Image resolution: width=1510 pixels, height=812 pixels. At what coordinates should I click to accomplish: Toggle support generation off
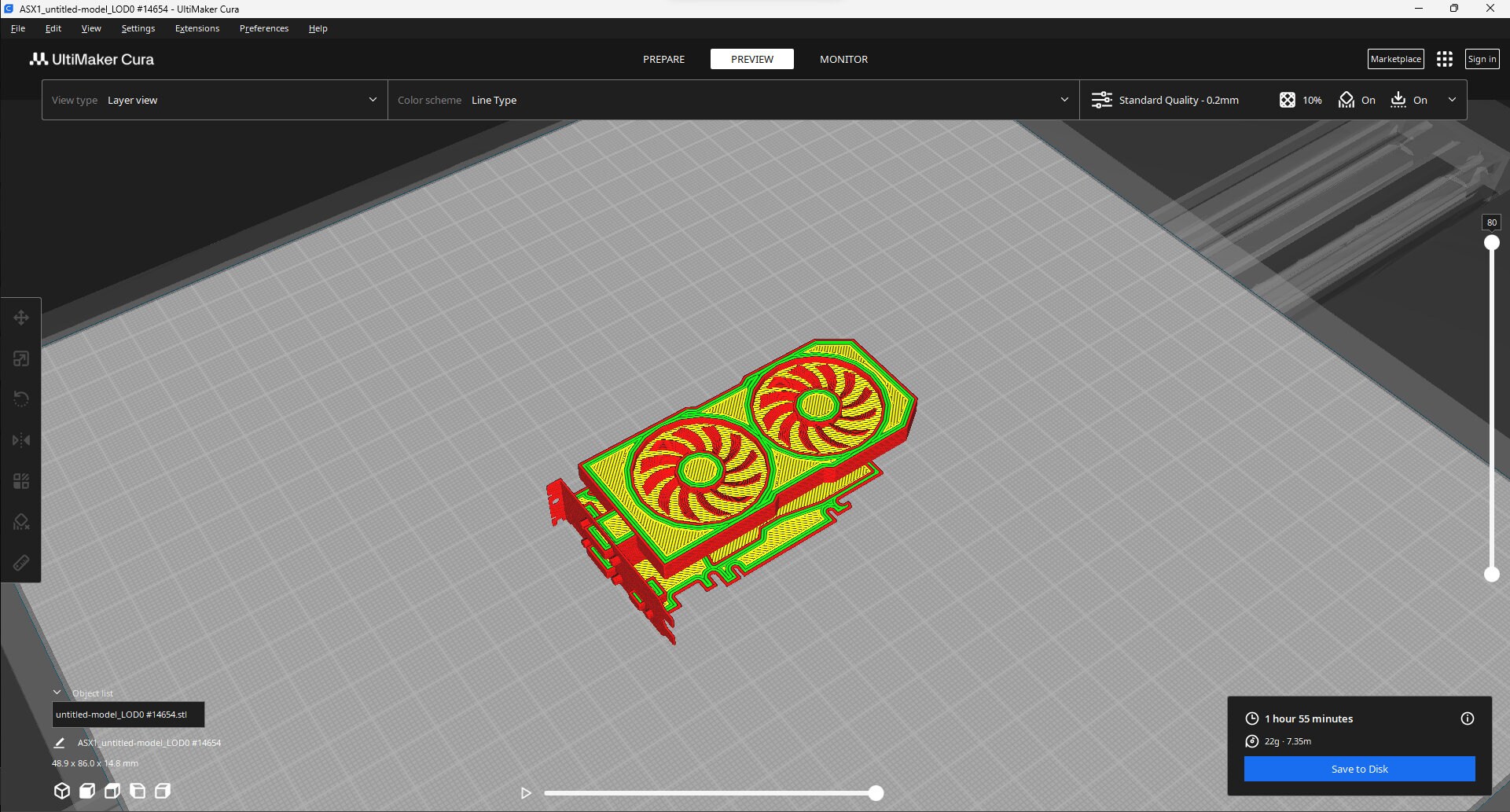tap(1357, 100)
